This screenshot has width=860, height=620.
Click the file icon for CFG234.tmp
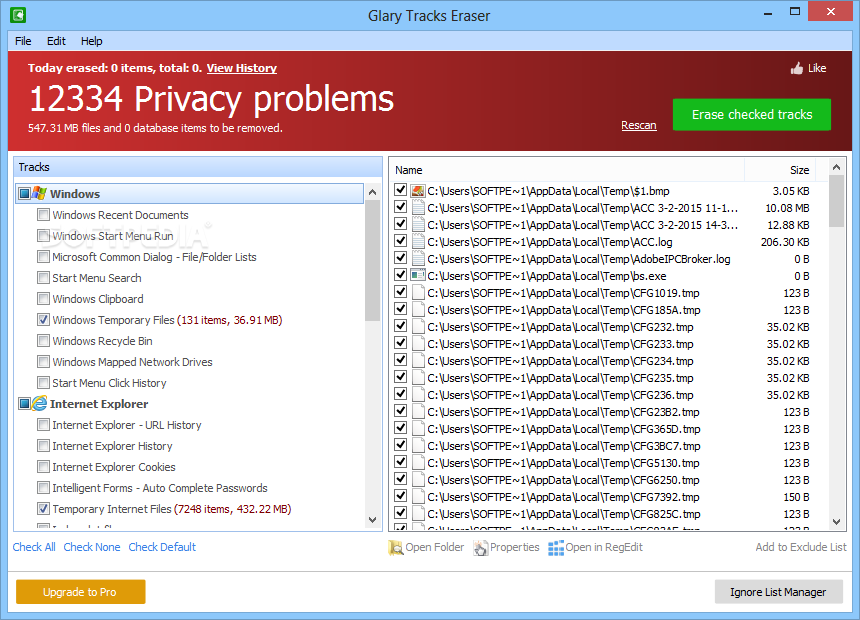[418, 360]
